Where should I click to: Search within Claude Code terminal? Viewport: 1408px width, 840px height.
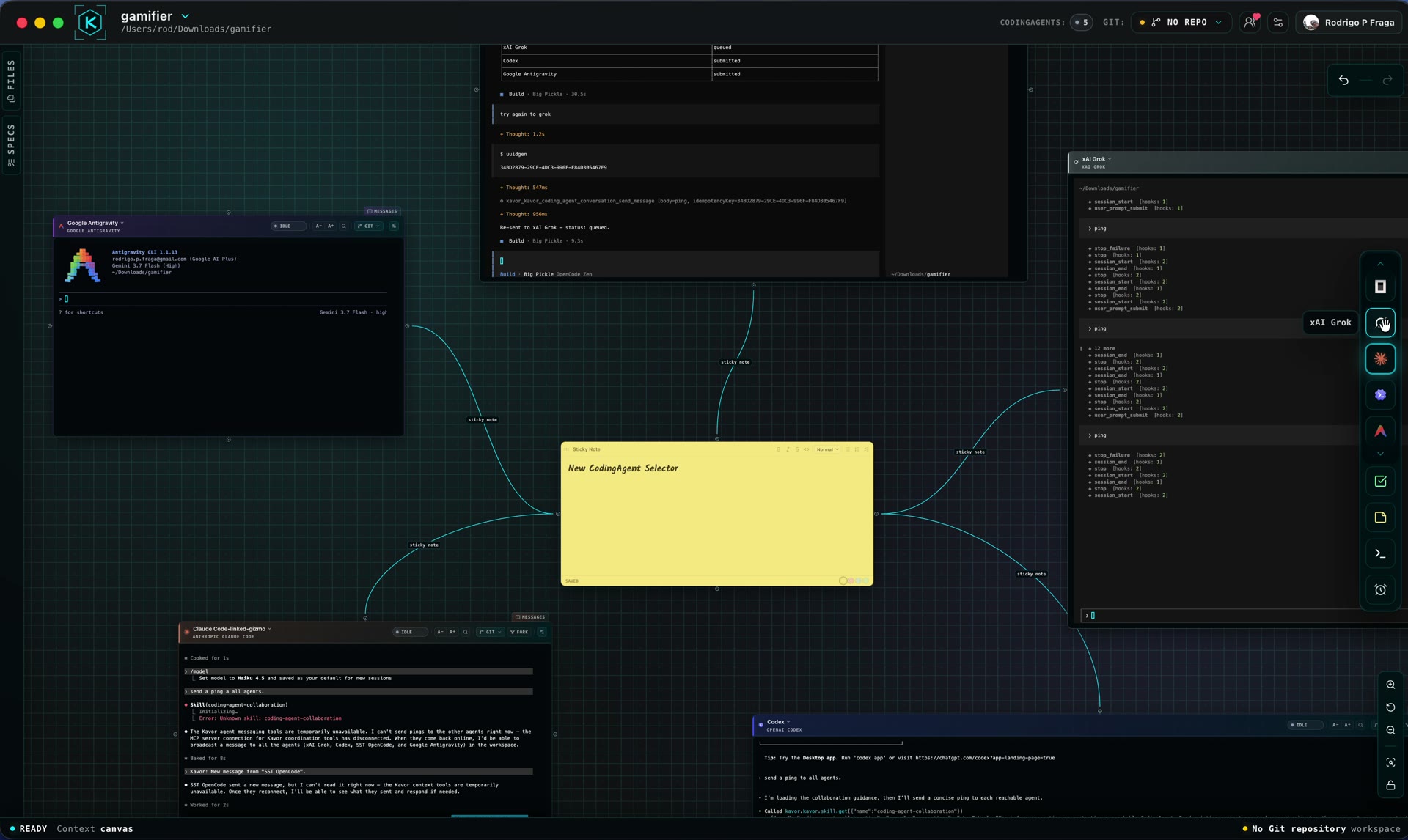(x=466, y=632)
